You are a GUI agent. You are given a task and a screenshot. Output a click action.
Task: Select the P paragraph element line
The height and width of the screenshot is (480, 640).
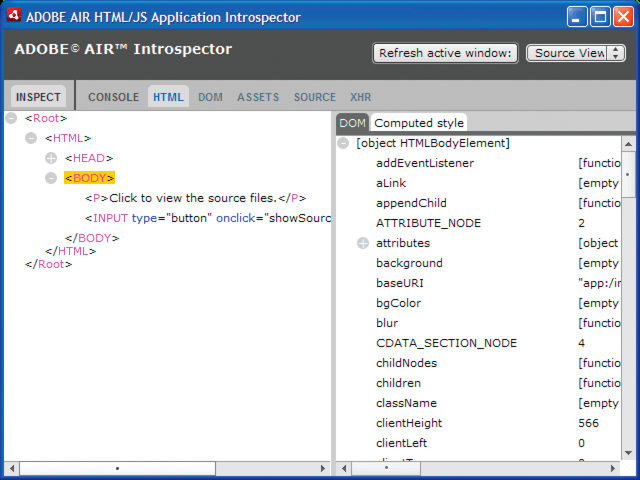(195, 198)
